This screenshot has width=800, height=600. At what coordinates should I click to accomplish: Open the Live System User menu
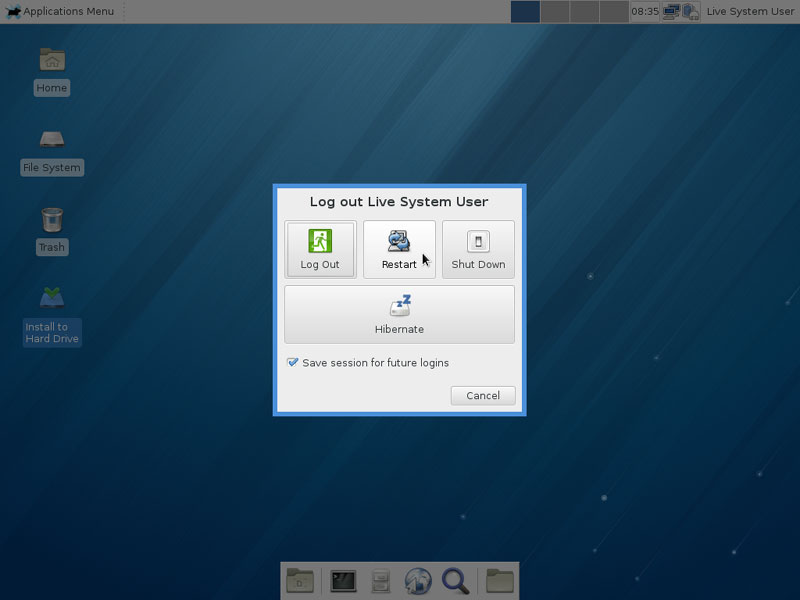tap(750, 11)
